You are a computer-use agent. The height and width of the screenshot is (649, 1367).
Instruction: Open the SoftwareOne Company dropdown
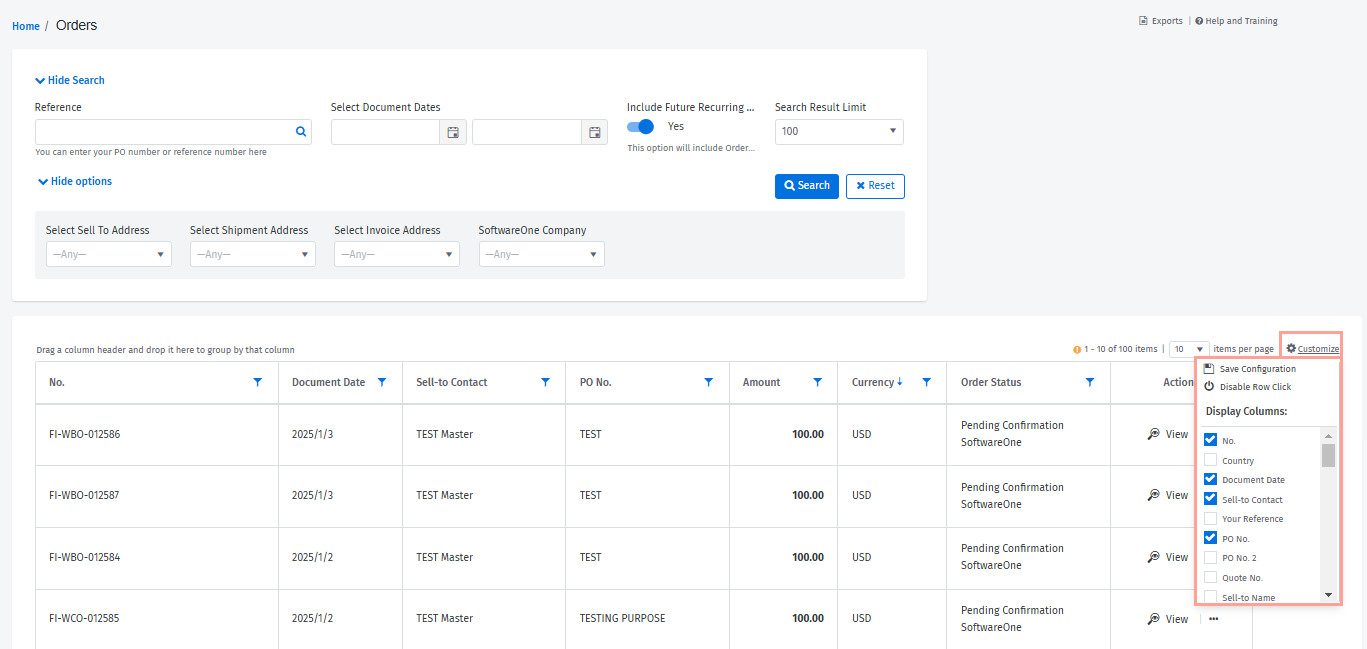pyautogui.click(x=541, y=254)
